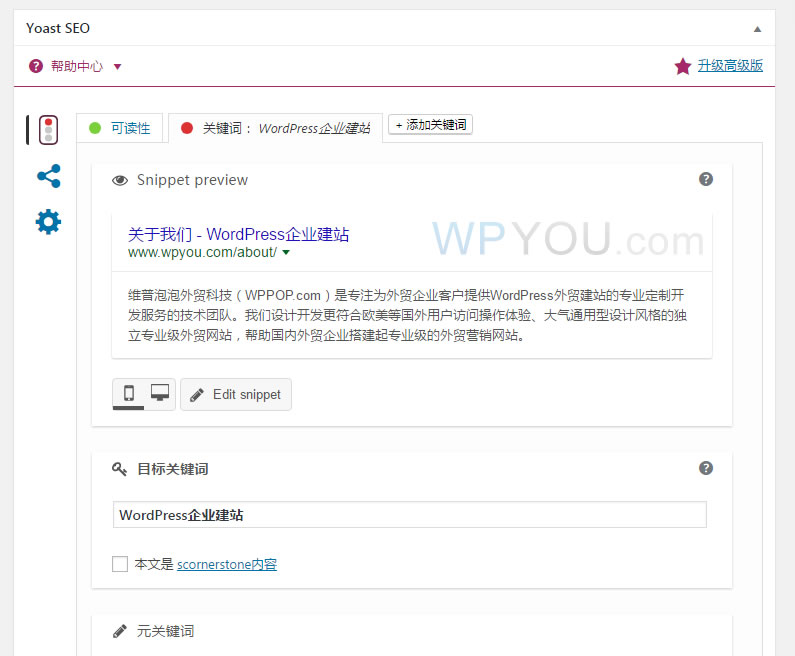Switch to the 关键词 WordPress企业建站 tab
795x656 pixels.
275,128
